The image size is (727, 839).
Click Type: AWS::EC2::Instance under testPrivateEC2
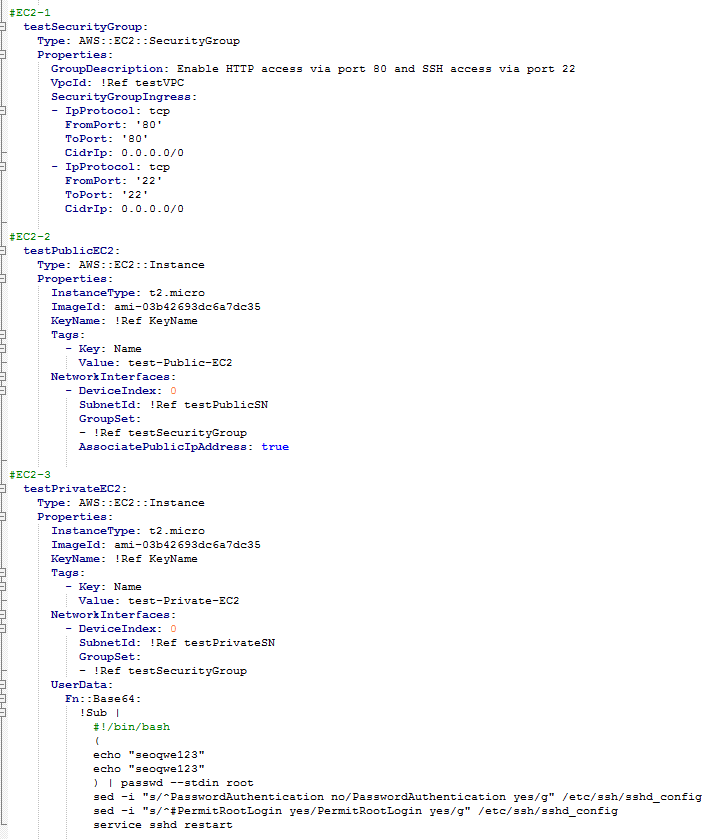point(121,502)
